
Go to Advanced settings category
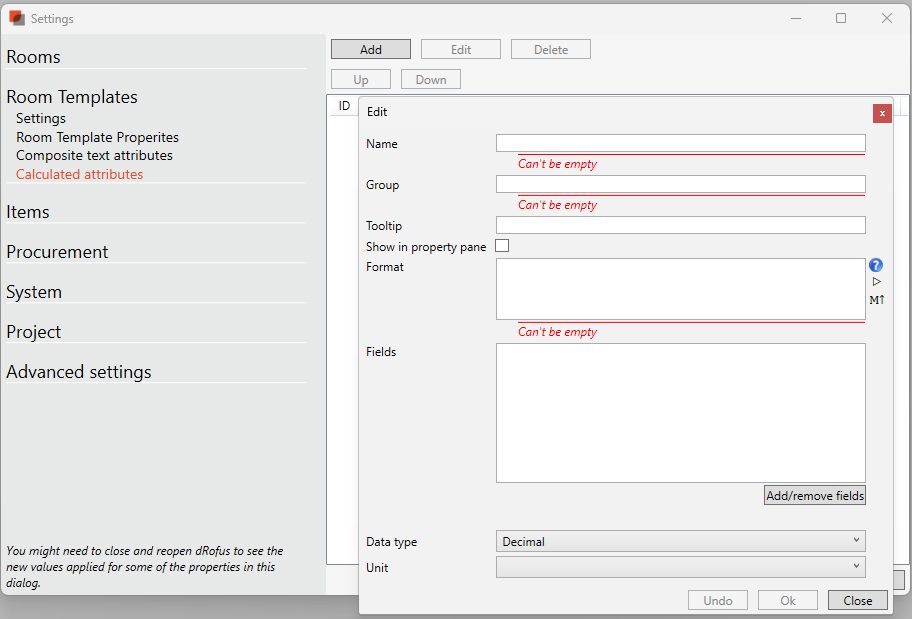click(79, 372)
